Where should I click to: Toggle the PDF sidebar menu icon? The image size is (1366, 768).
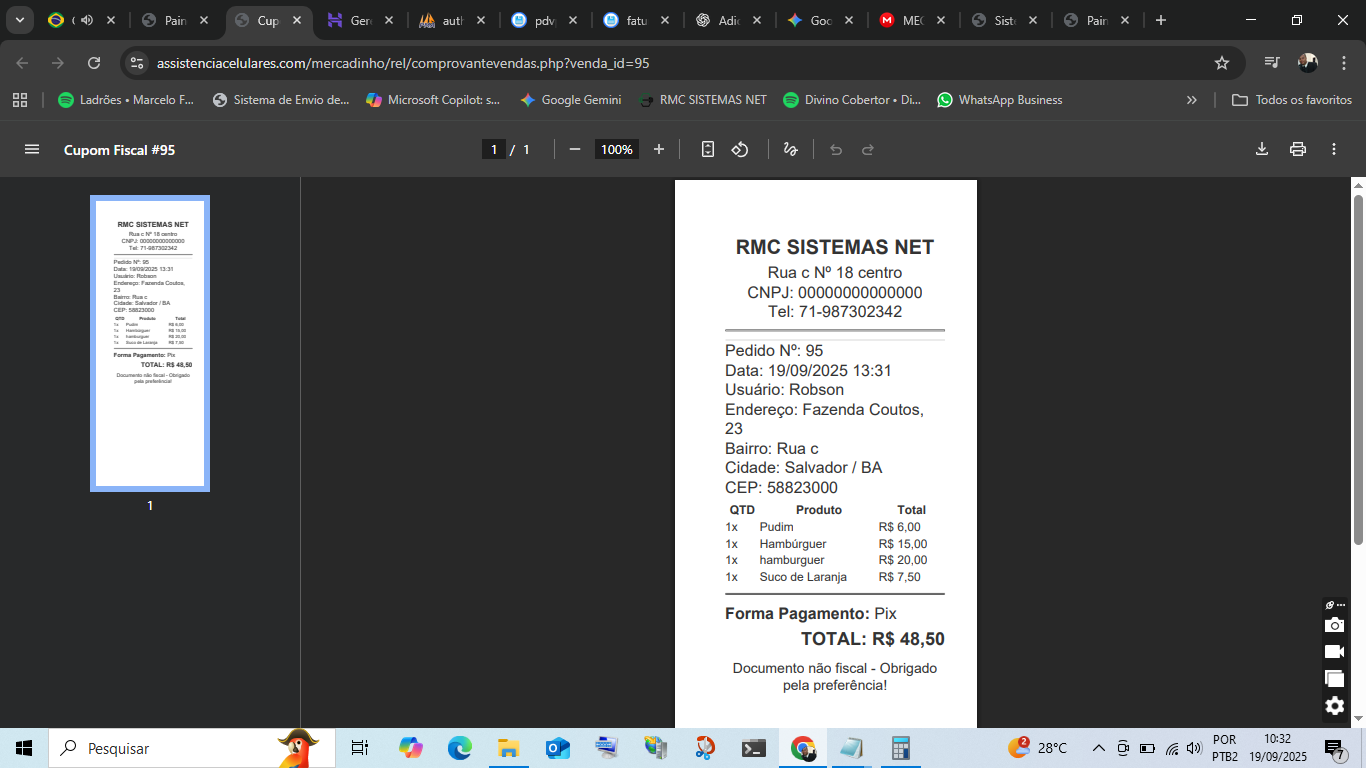click(32, 149)
